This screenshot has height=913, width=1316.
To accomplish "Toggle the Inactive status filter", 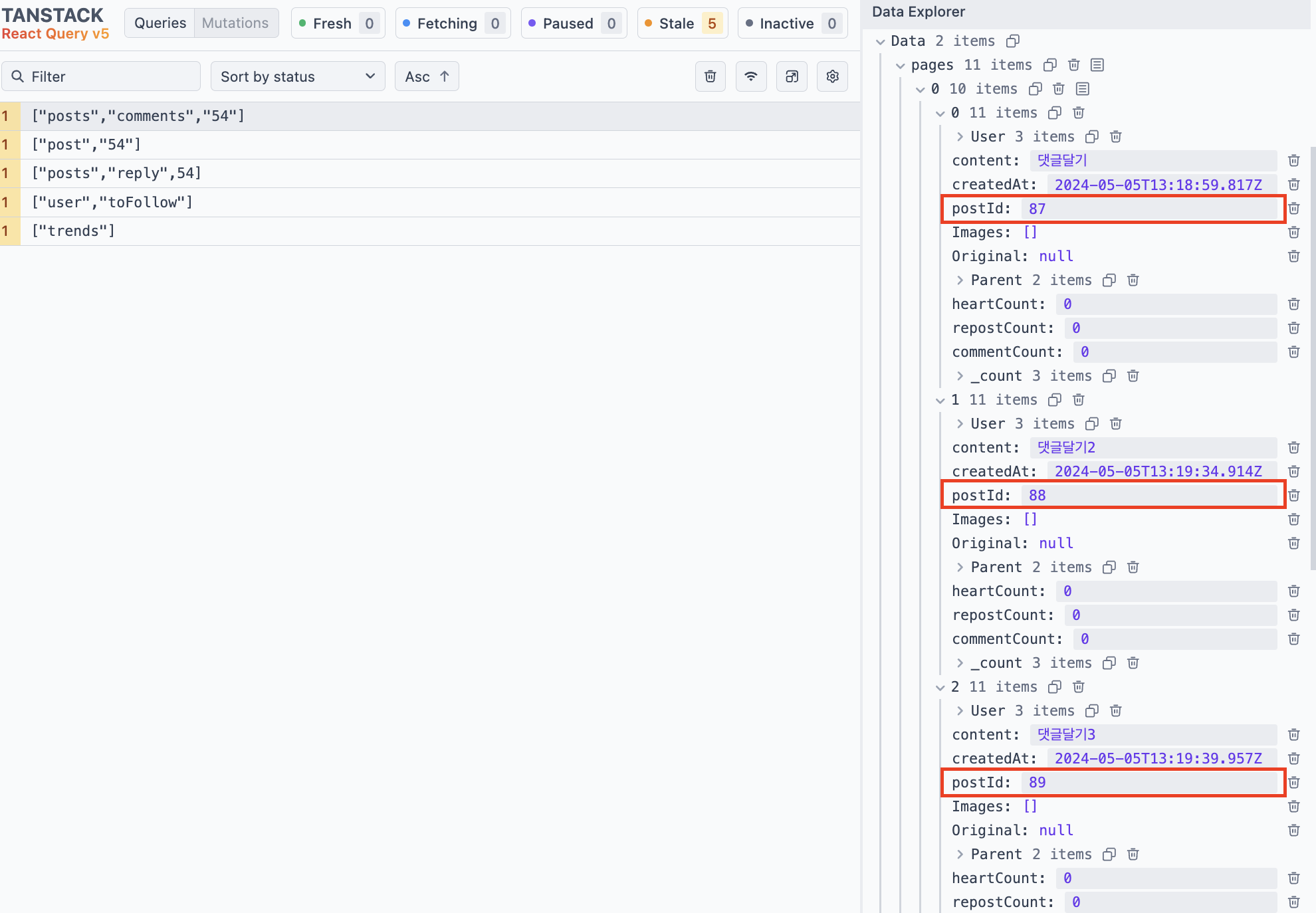I will pos(793,23).
